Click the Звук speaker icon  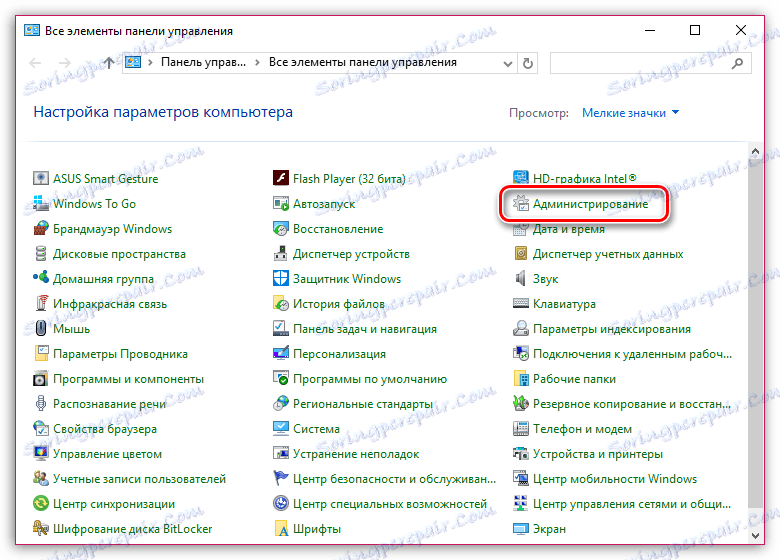[x=520, y=278]
